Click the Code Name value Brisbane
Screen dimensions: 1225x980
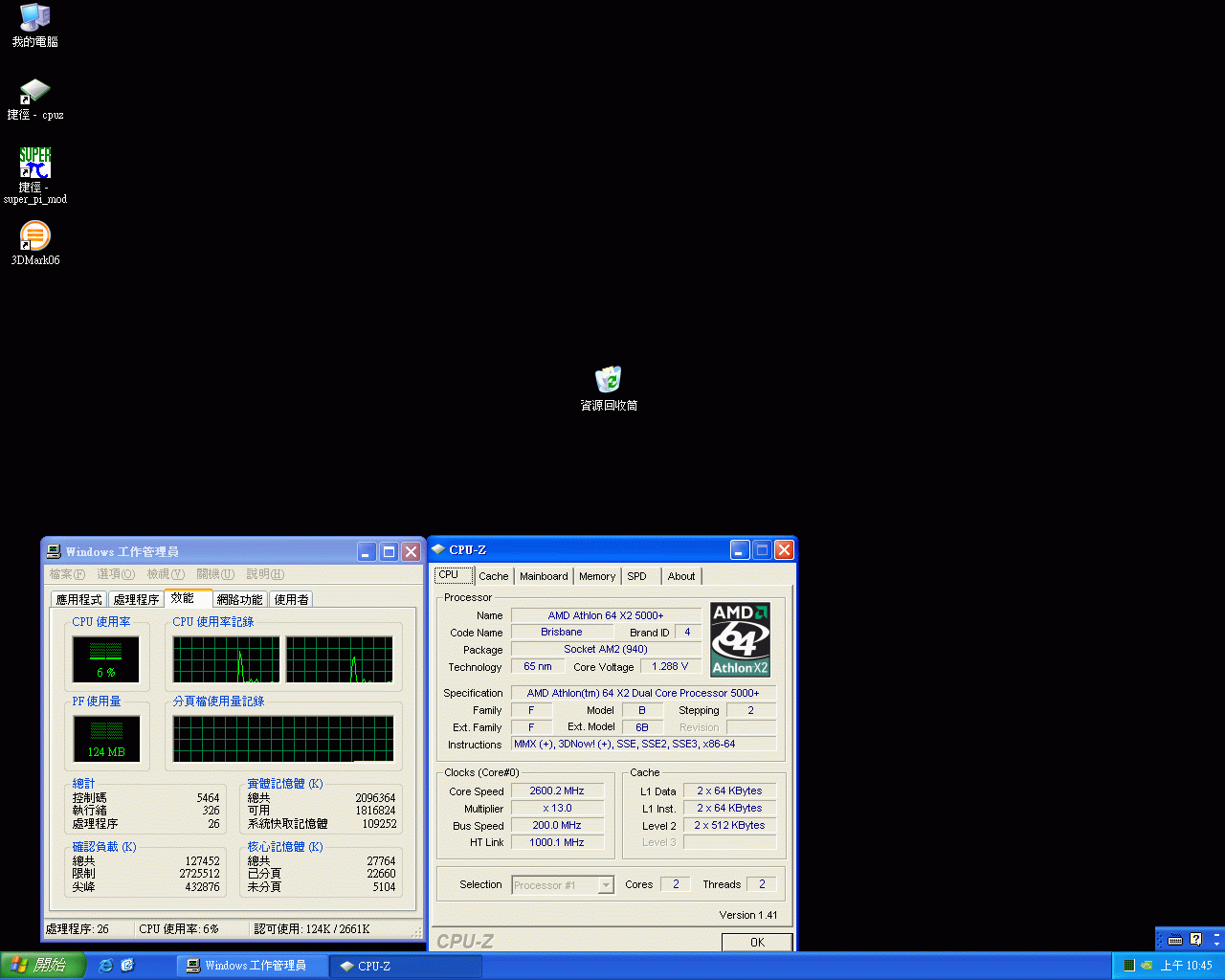click(x=562, y=632)
